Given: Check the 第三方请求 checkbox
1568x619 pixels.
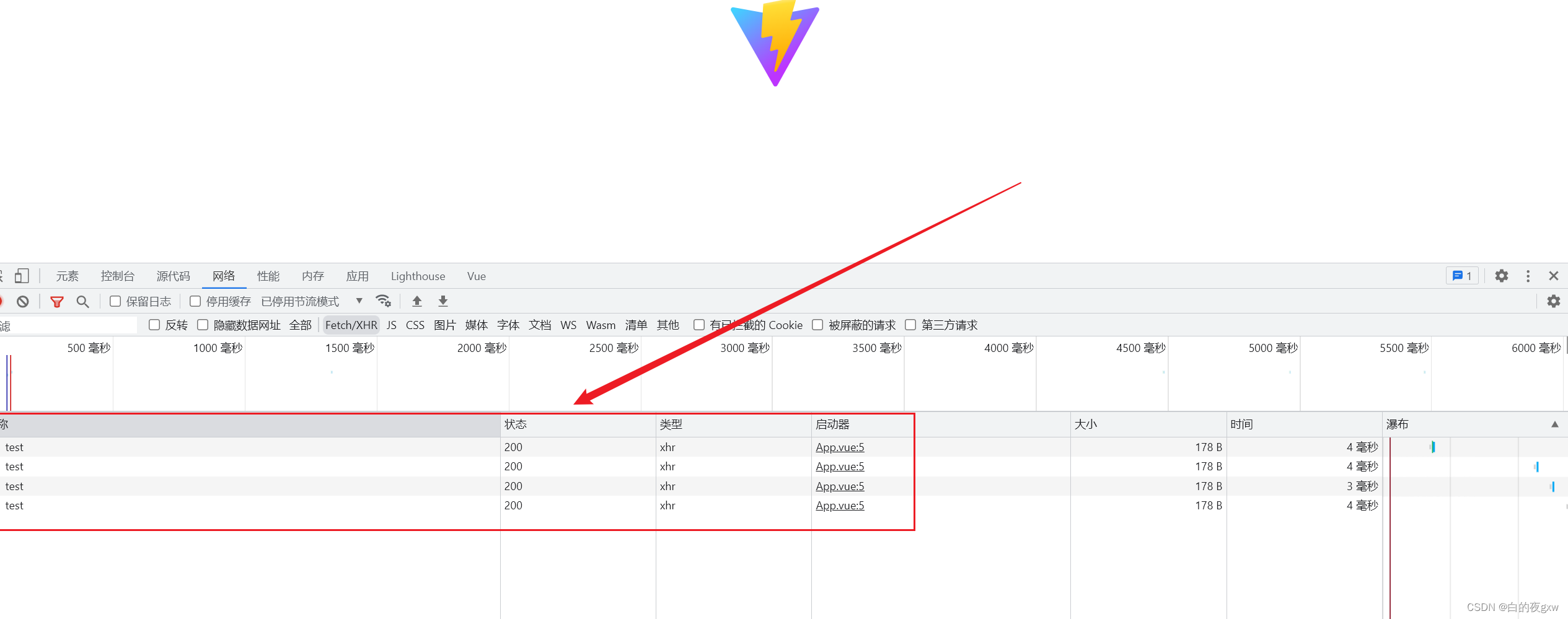Looking at the screenshot, I should 910,325.
